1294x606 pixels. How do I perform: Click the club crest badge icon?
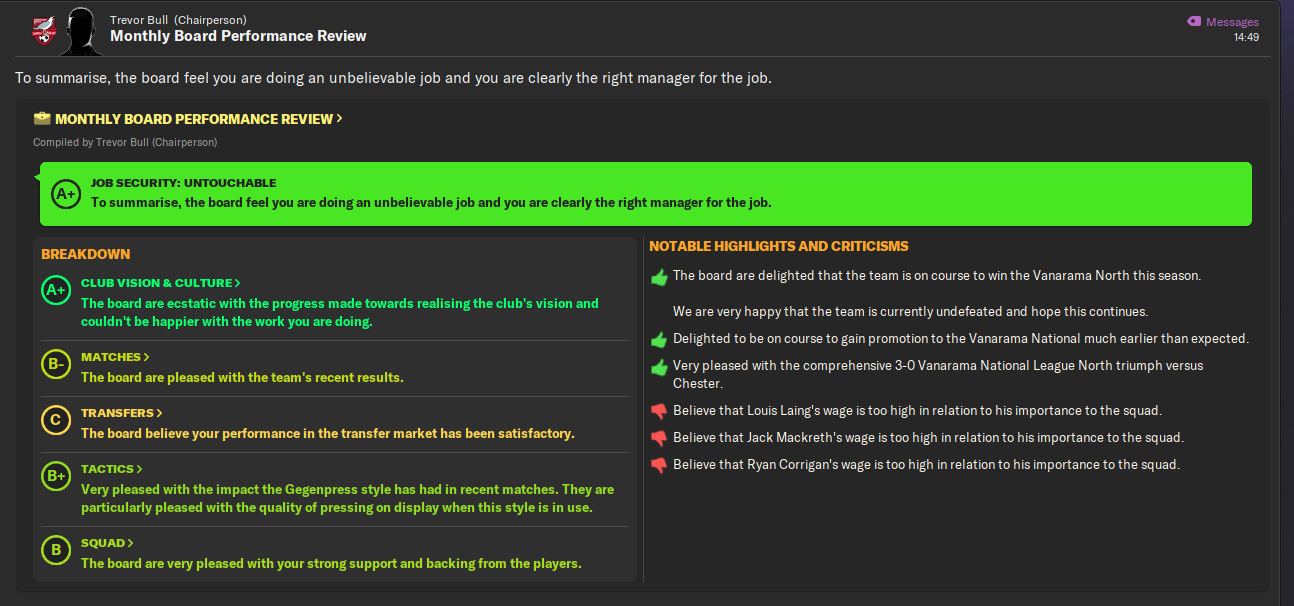43,30
